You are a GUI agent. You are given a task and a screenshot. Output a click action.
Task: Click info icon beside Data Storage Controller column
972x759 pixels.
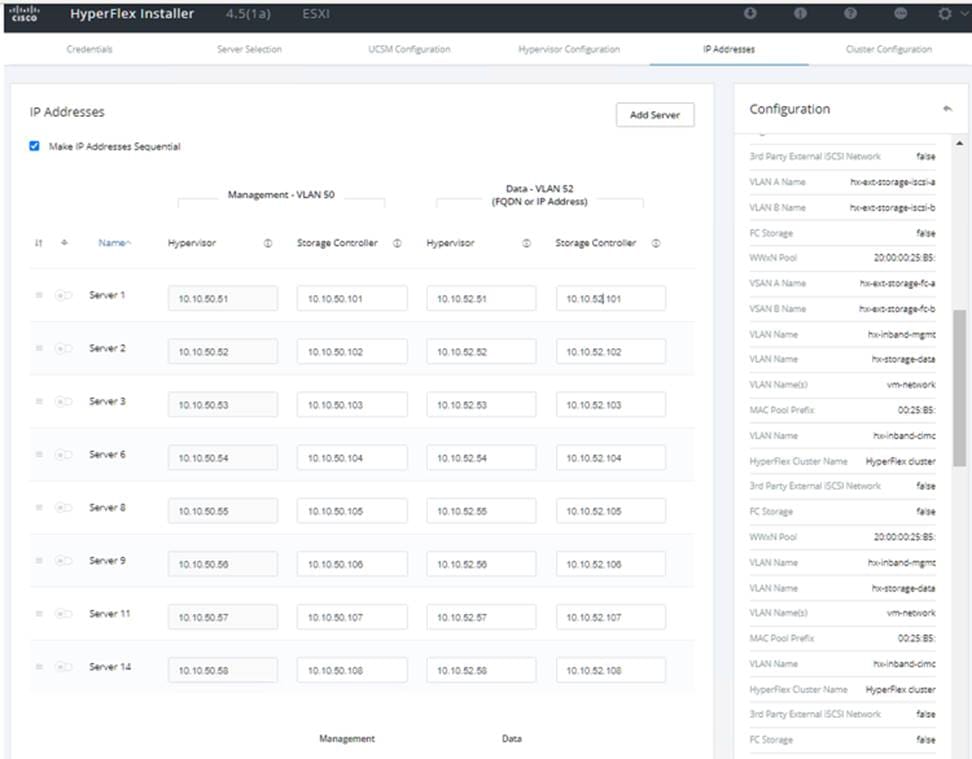point(656,243)
